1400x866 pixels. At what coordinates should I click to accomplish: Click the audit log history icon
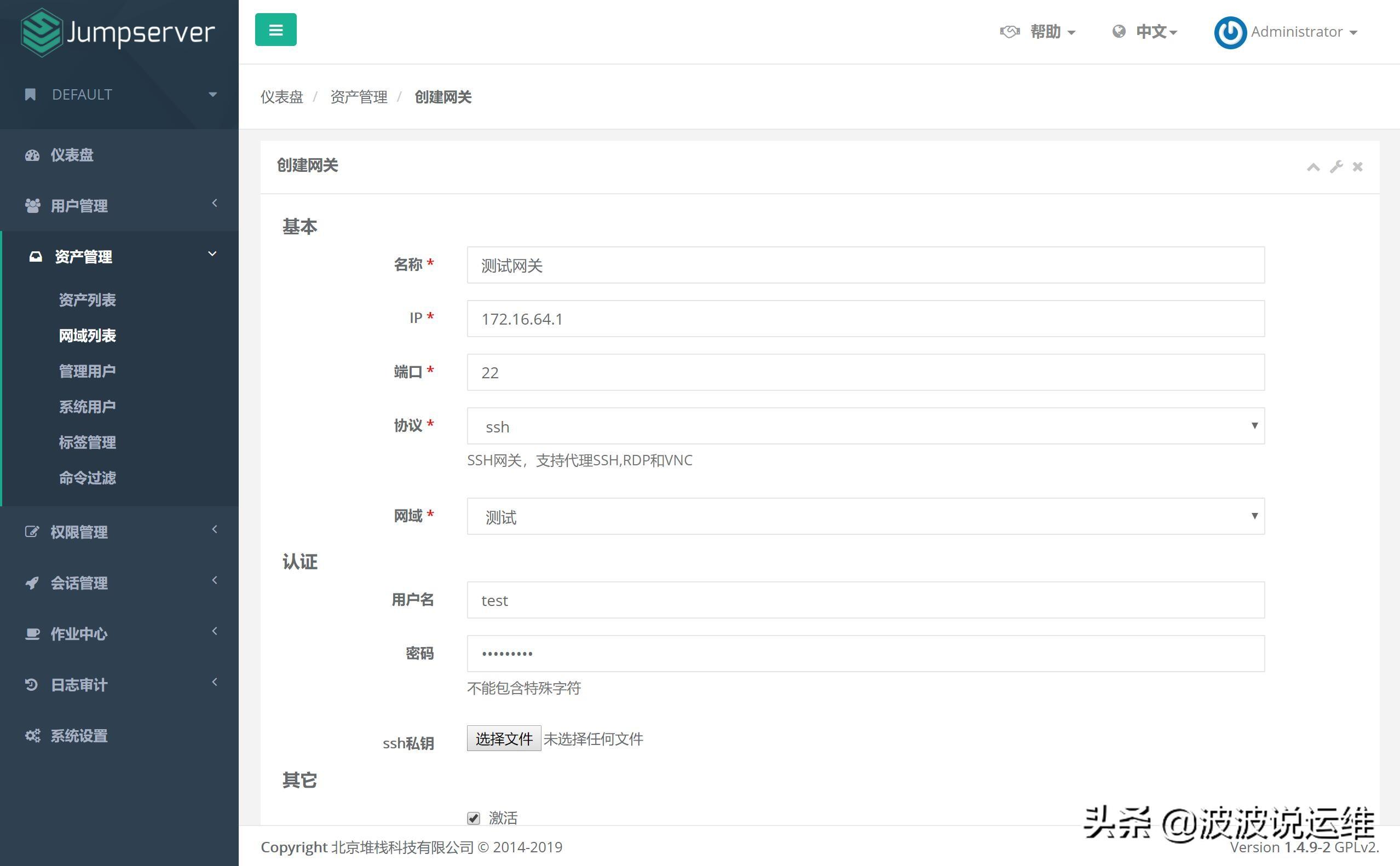tap(32, 684)
